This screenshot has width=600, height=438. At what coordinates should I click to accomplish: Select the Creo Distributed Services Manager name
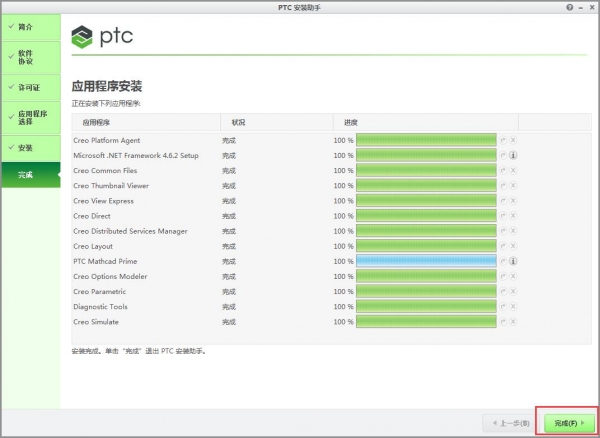[x=130, y=231]
